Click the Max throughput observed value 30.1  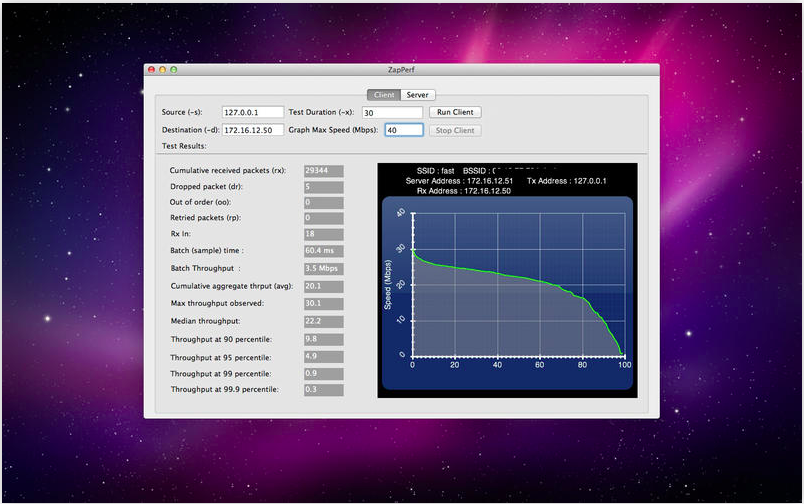coord(324,304)
